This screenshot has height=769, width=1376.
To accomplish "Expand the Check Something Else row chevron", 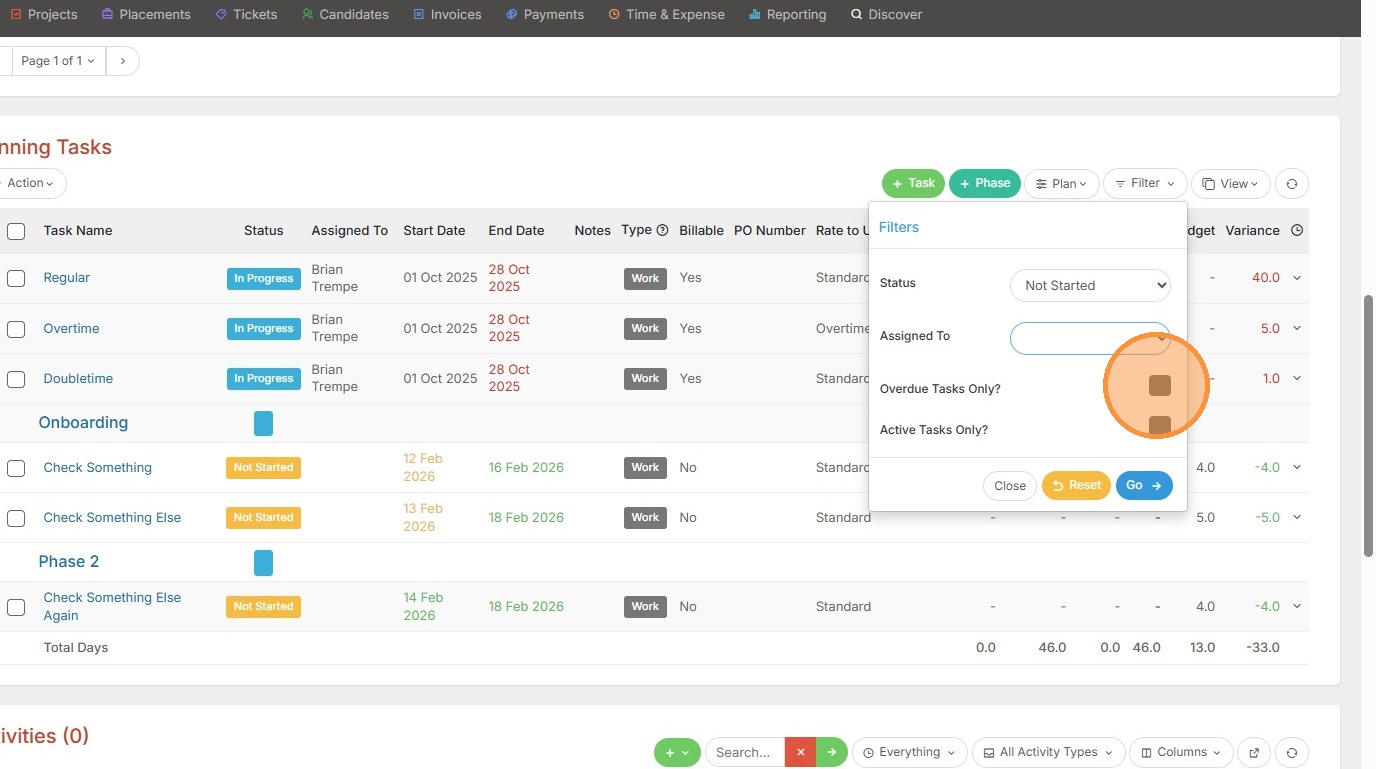I will click(1297, 518).
